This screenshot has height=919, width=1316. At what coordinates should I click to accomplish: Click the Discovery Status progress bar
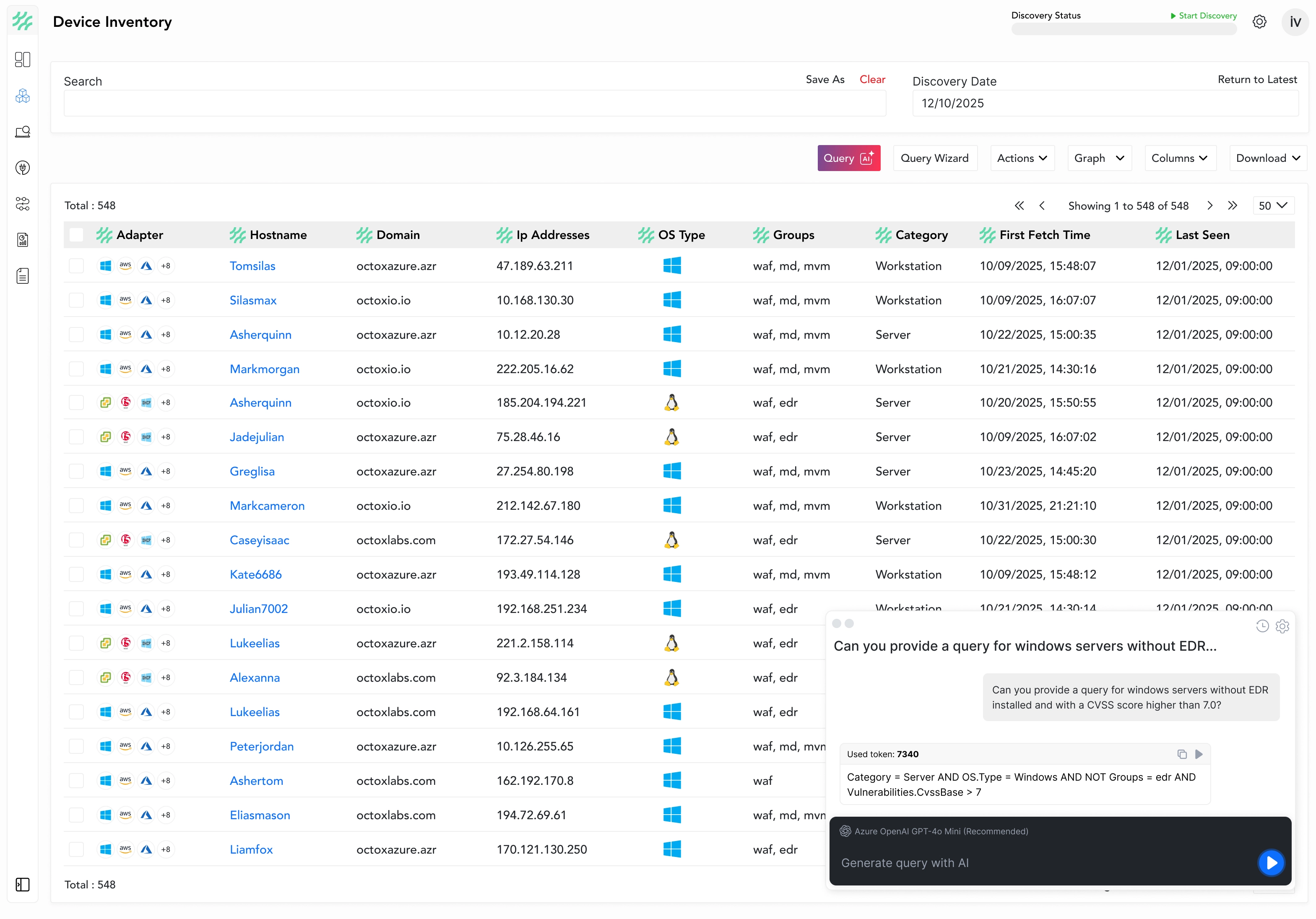coord(1124,29)
